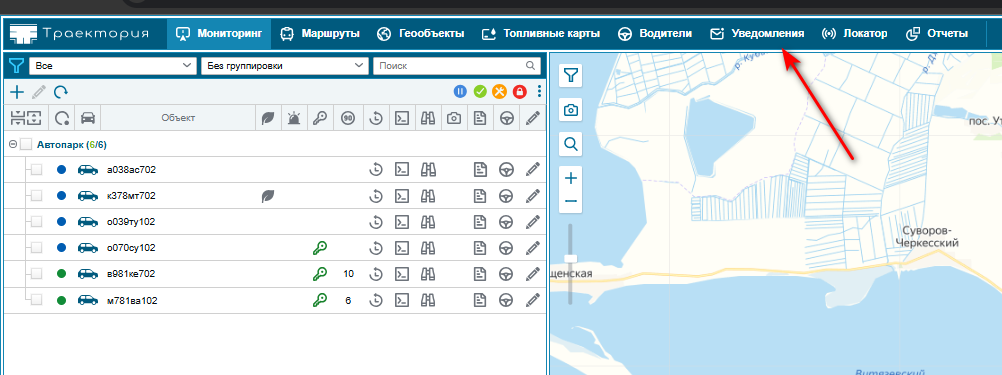Screen dimensions: 1002x375
Task: Switch to the Локатор tab
Action: [x=854, y=34]
